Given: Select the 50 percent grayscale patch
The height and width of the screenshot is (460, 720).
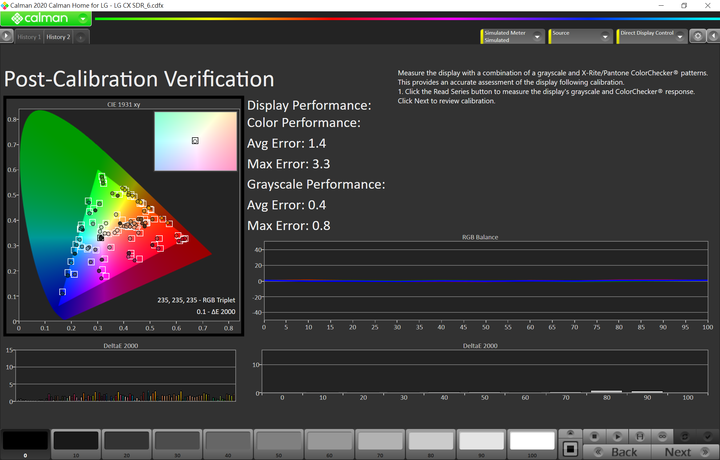Looking at the screenshot, I should (x=279, y=443).
